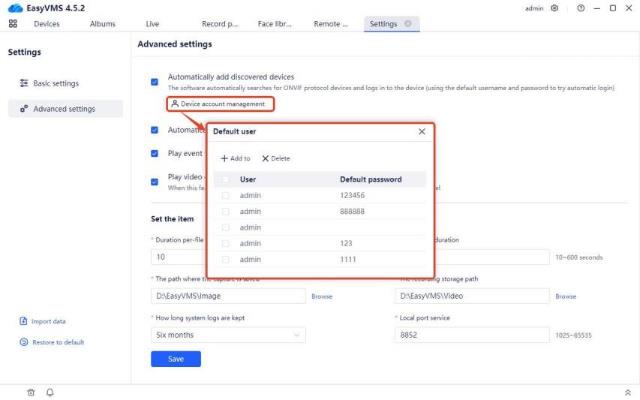Open the help question mark icon

coord(580,8)
